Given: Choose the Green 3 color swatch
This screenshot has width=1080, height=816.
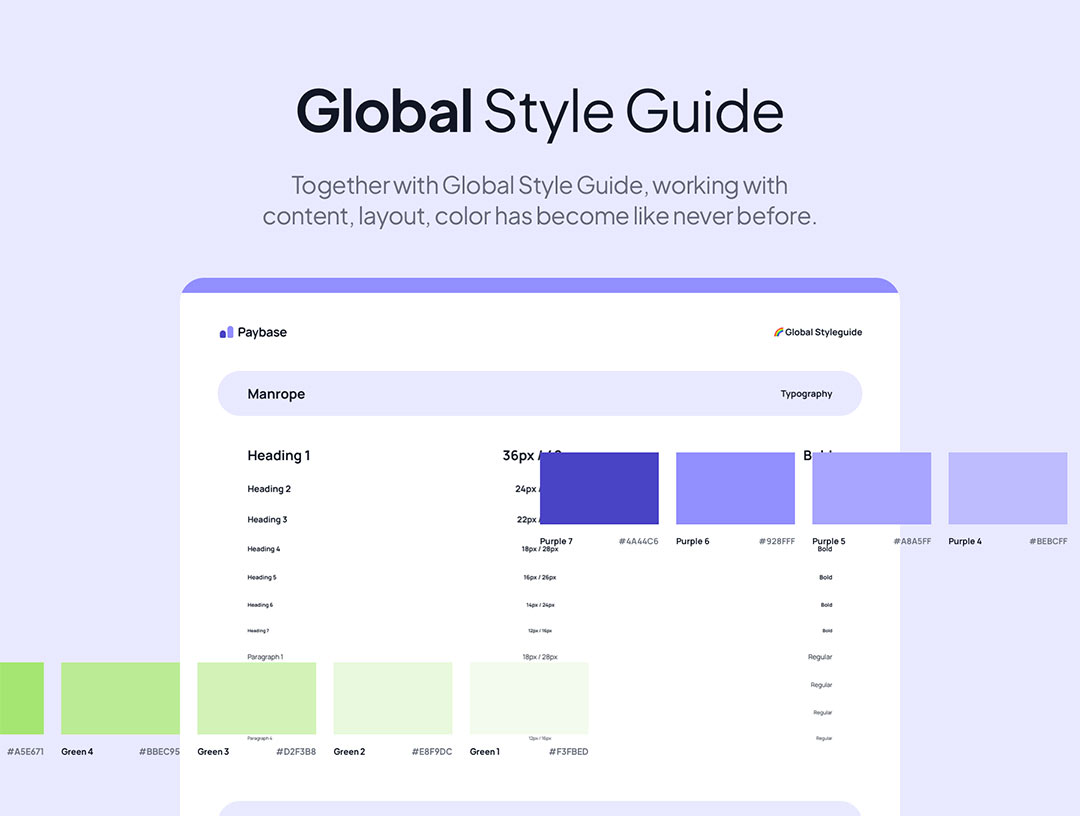Looking at the screenshot, I should point(256,698).
